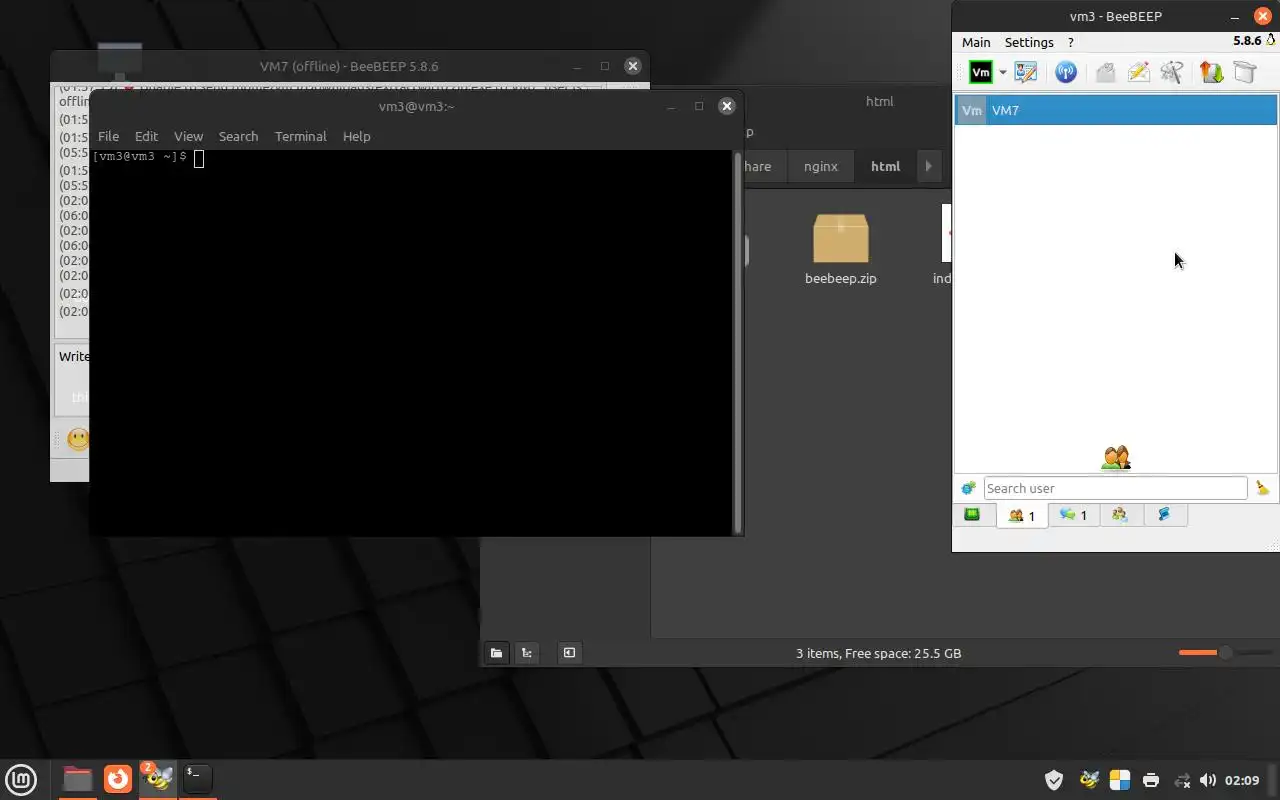Click the BeeBEEP bee taskbar icon
The width and height of the screenshot is (1280, 800).
click(157, 778)
